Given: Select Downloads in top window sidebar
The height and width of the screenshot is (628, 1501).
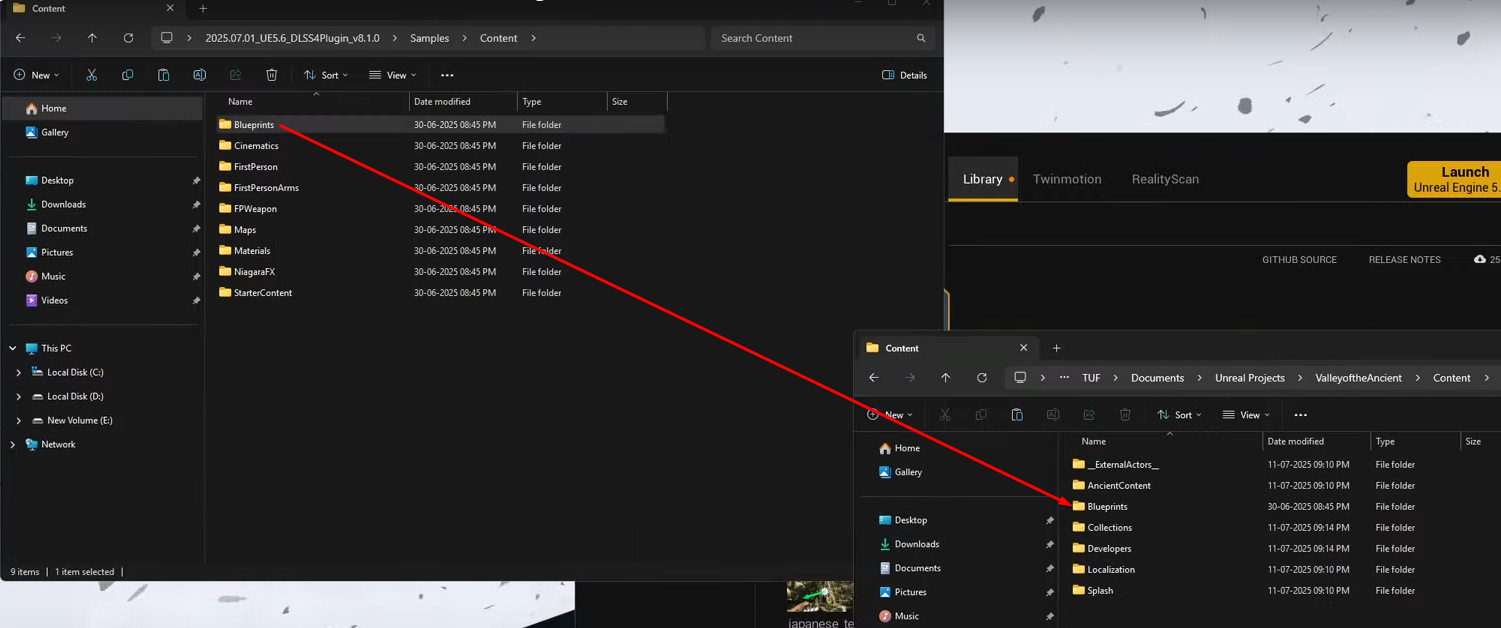Looking at the screenshot, I should click(63, 204).
